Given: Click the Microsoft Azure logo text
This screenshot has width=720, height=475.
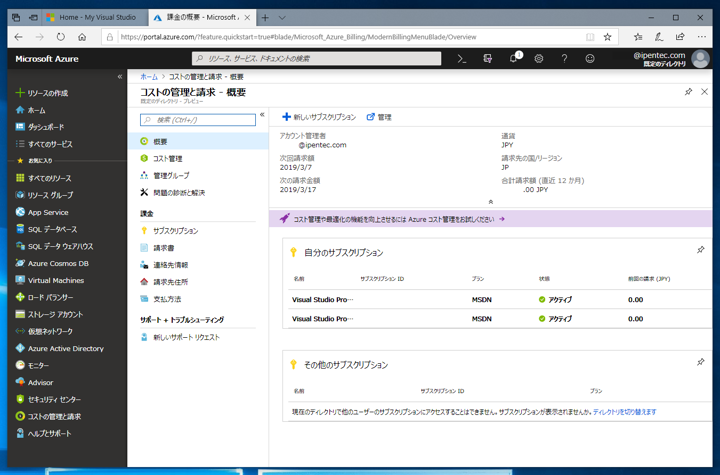Looking at the screenshot, I should 47,59.
